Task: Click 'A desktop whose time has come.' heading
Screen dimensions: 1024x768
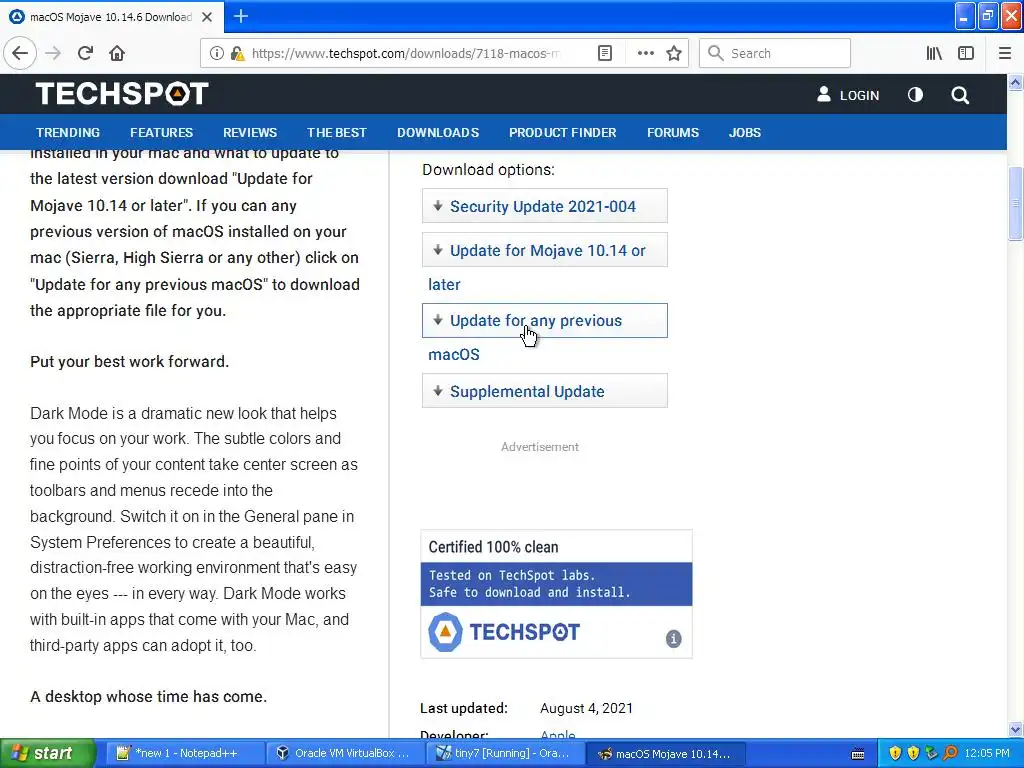Action: (148, 696)
